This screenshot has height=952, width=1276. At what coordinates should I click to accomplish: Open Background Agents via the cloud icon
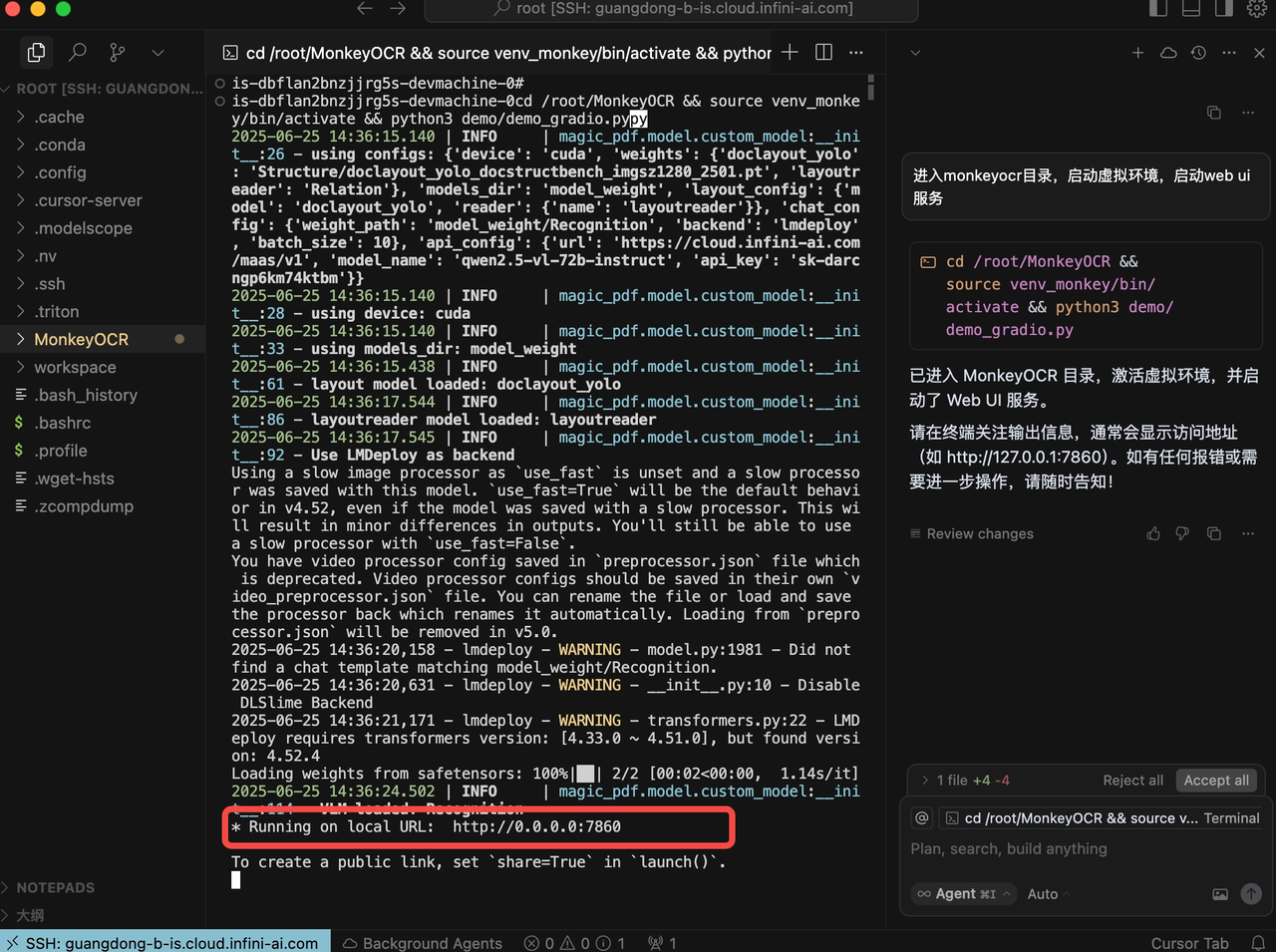pos(1167,53)
